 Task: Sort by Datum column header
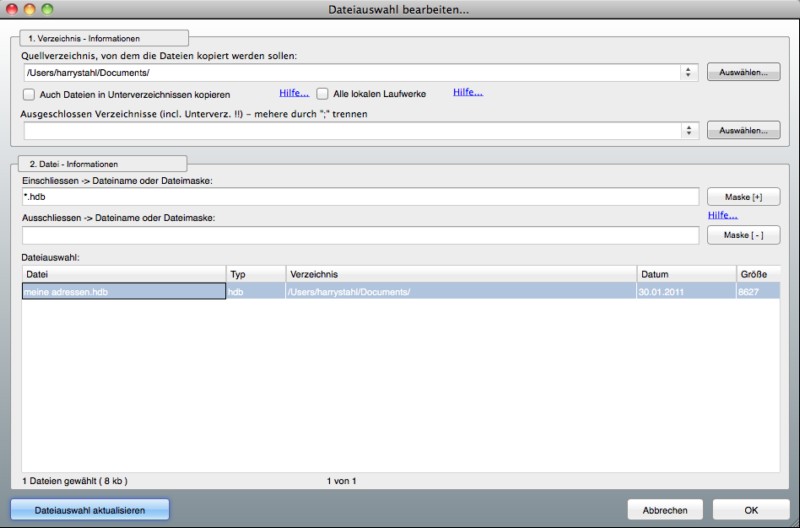[x=685, y=274]
